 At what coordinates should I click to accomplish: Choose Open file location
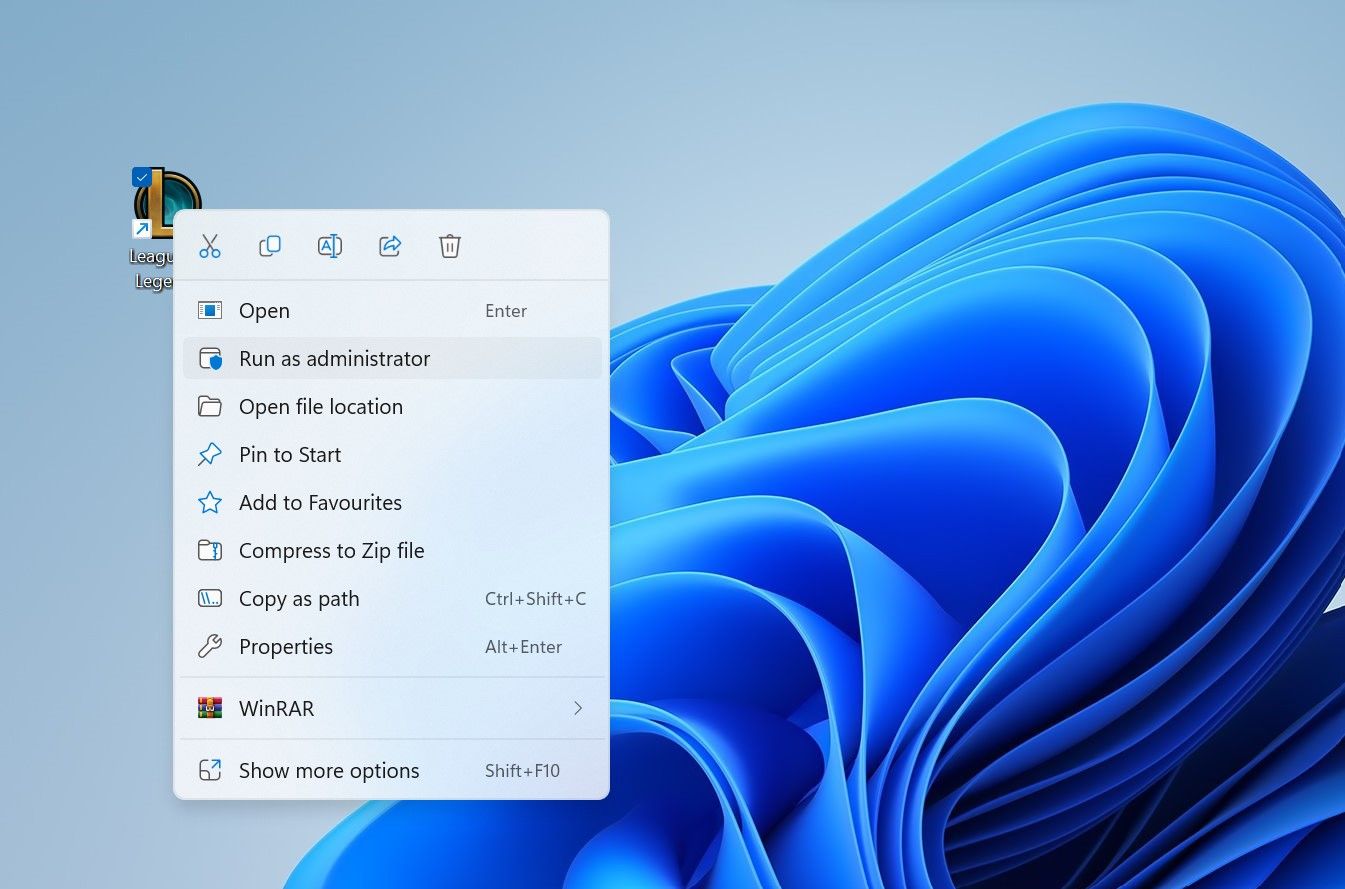point(392,407)
